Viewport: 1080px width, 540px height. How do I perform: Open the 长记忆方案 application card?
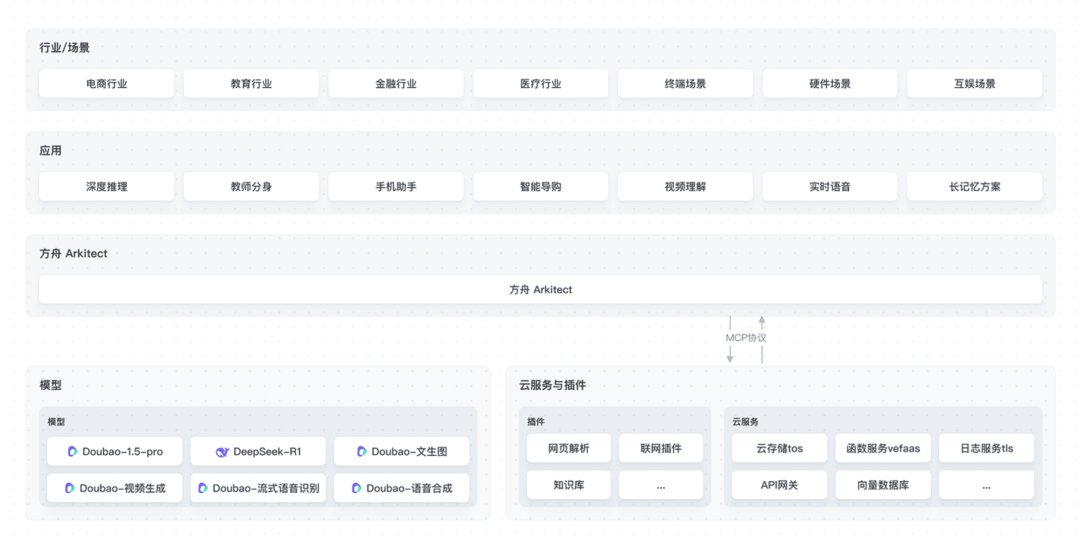[975, 186]
